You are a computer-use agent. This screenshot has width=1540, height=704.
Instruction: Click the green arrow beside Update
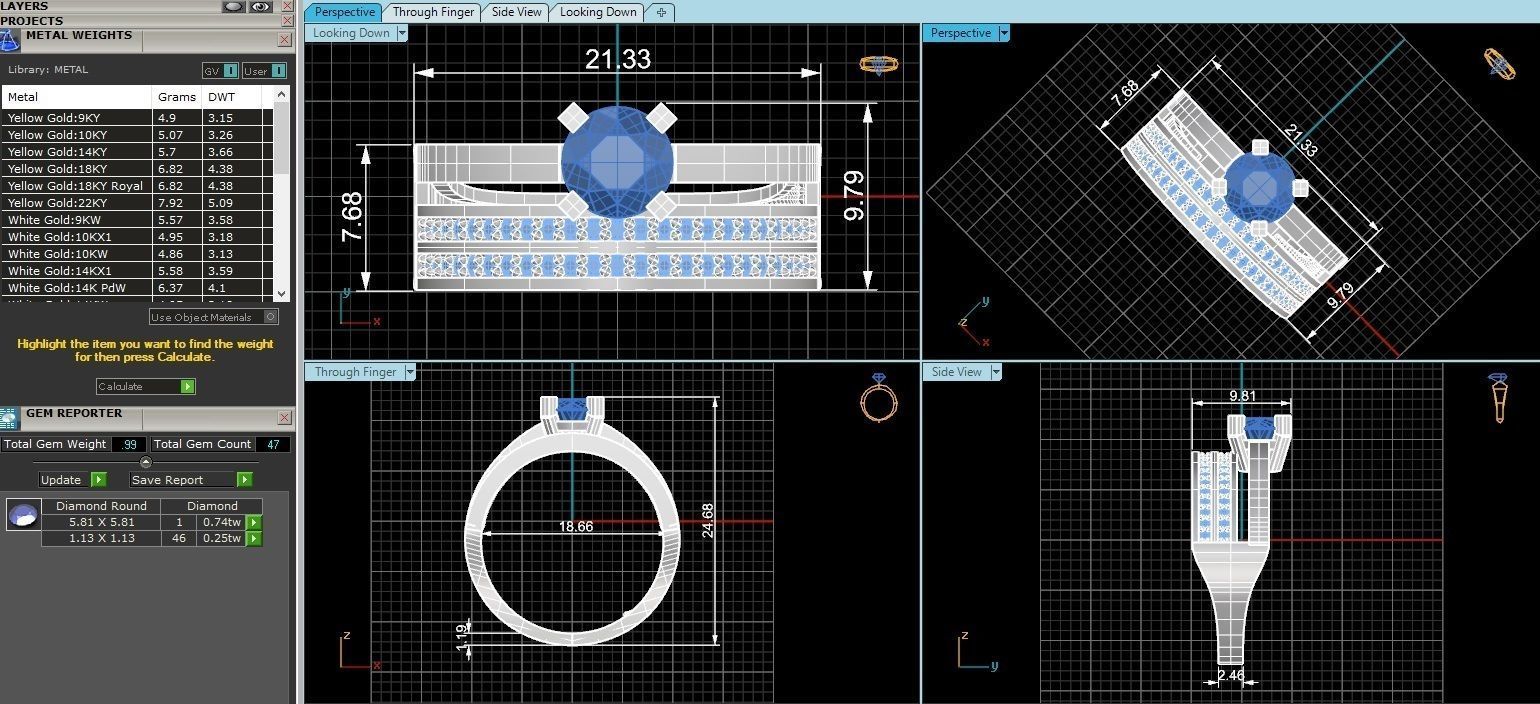click(x=98, y=480)
